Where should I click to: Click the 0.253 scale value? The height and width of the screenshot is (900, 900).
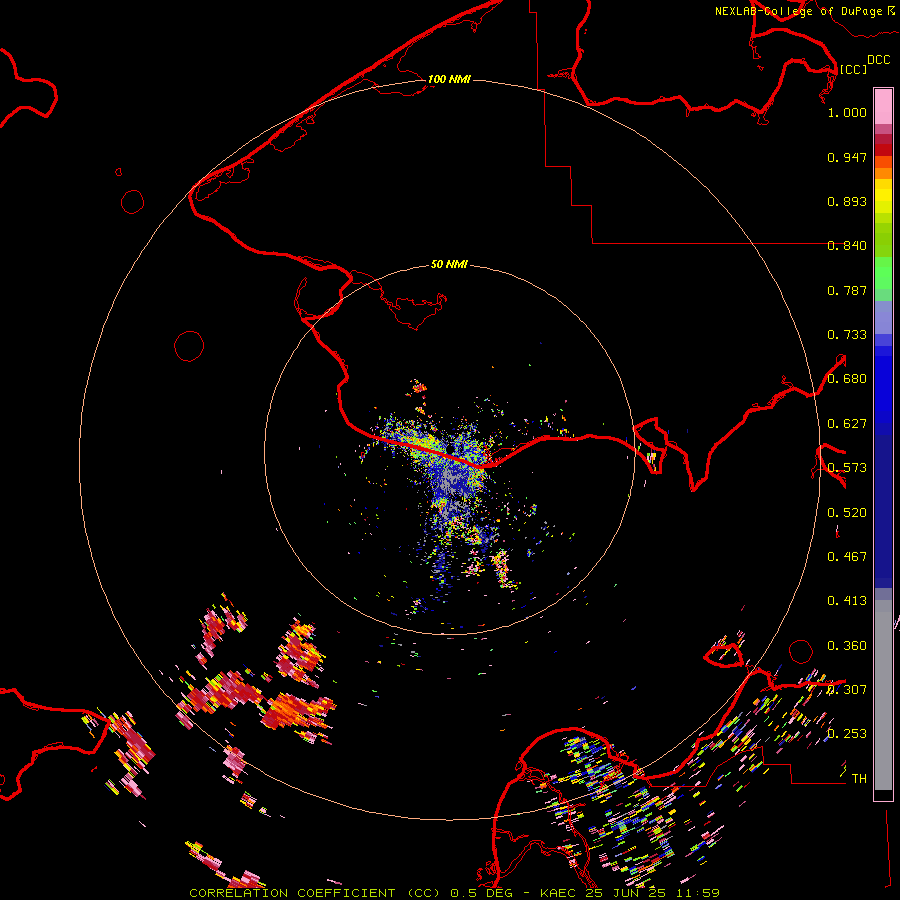click(847, 734)
